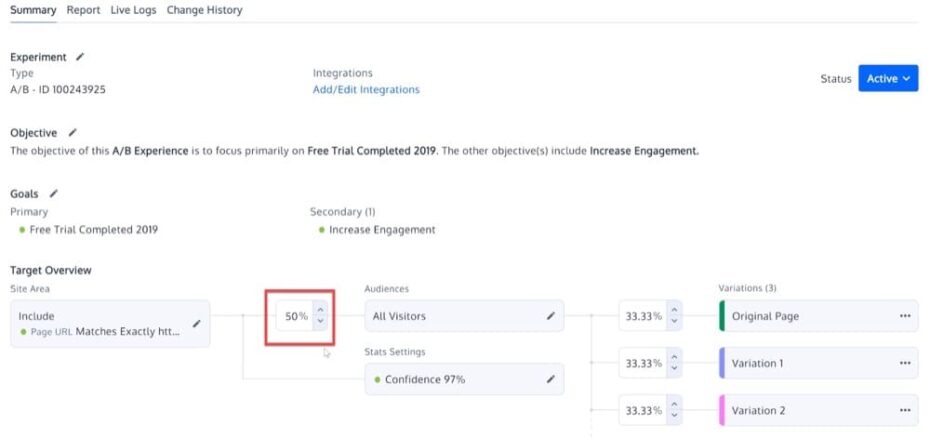
Task: Click the pencil icon next to Experiment
Action: click(80, 57)
